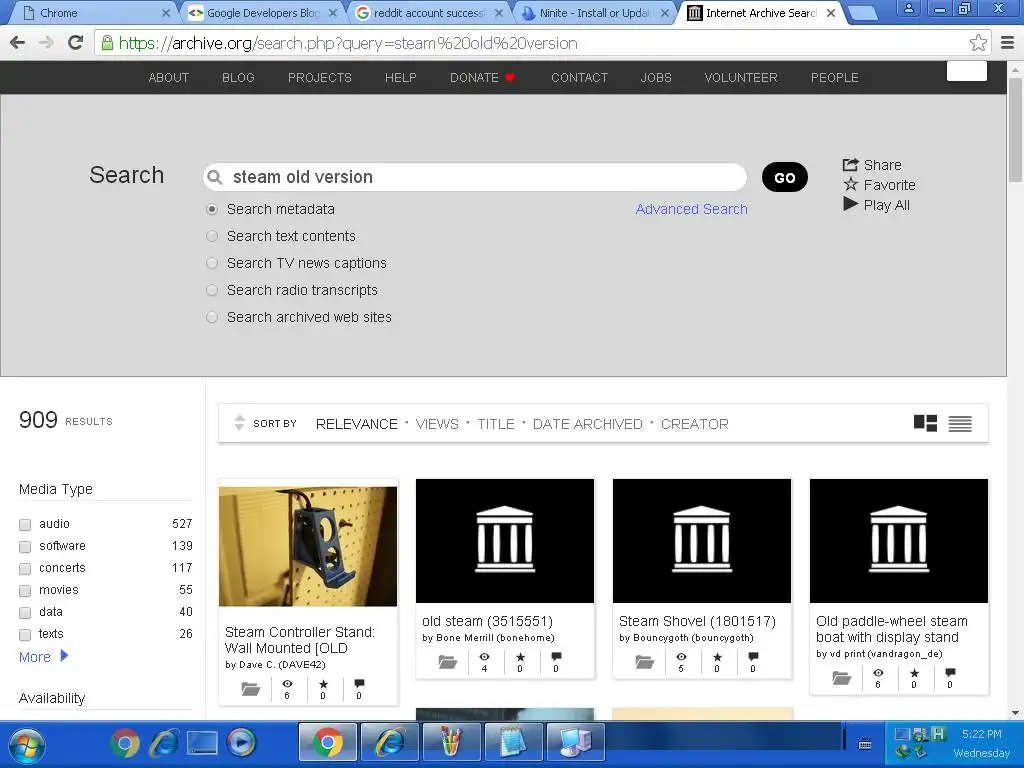This screenshot has width=1024, height=768.
Task: Click folder icon on Steam Controller Stand card
Action: 251,689
